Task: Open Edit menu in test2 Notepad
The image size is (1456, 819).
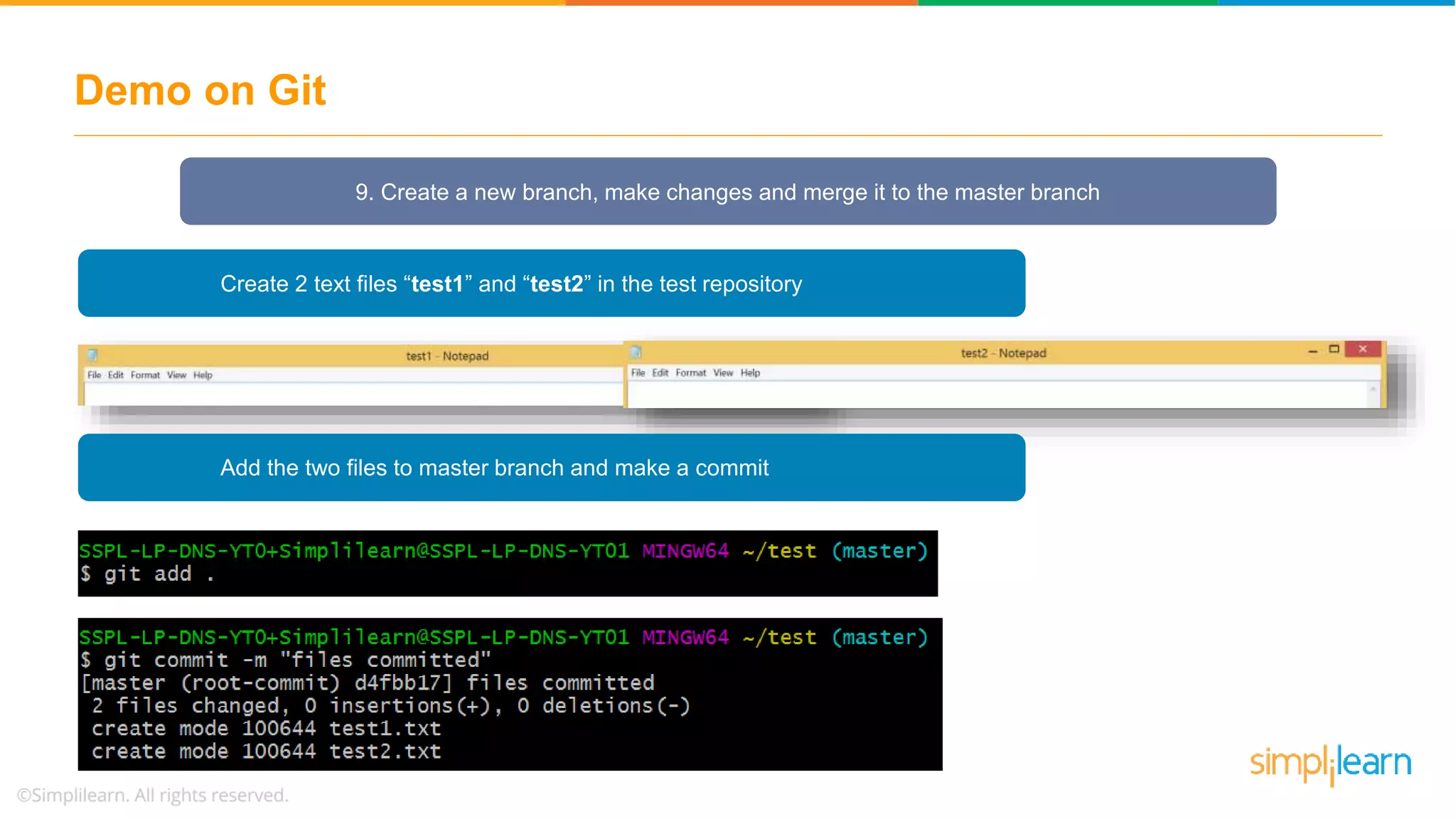Action: [x=660, y=373]
